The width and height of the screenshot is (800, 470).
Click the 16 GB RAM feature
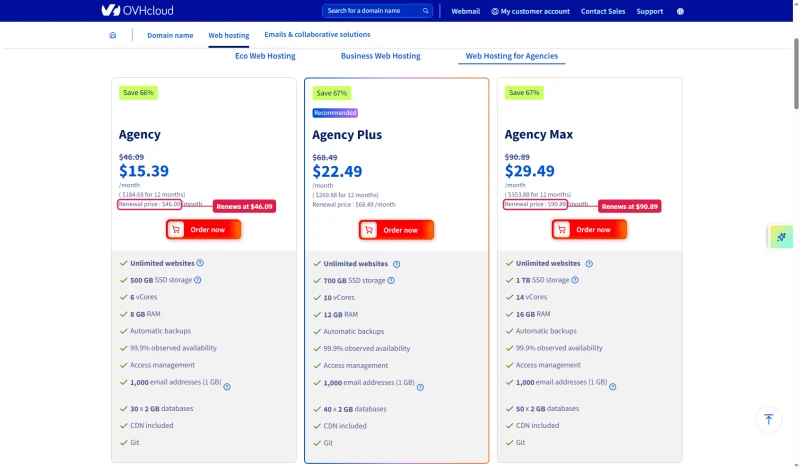coord(533,314)
